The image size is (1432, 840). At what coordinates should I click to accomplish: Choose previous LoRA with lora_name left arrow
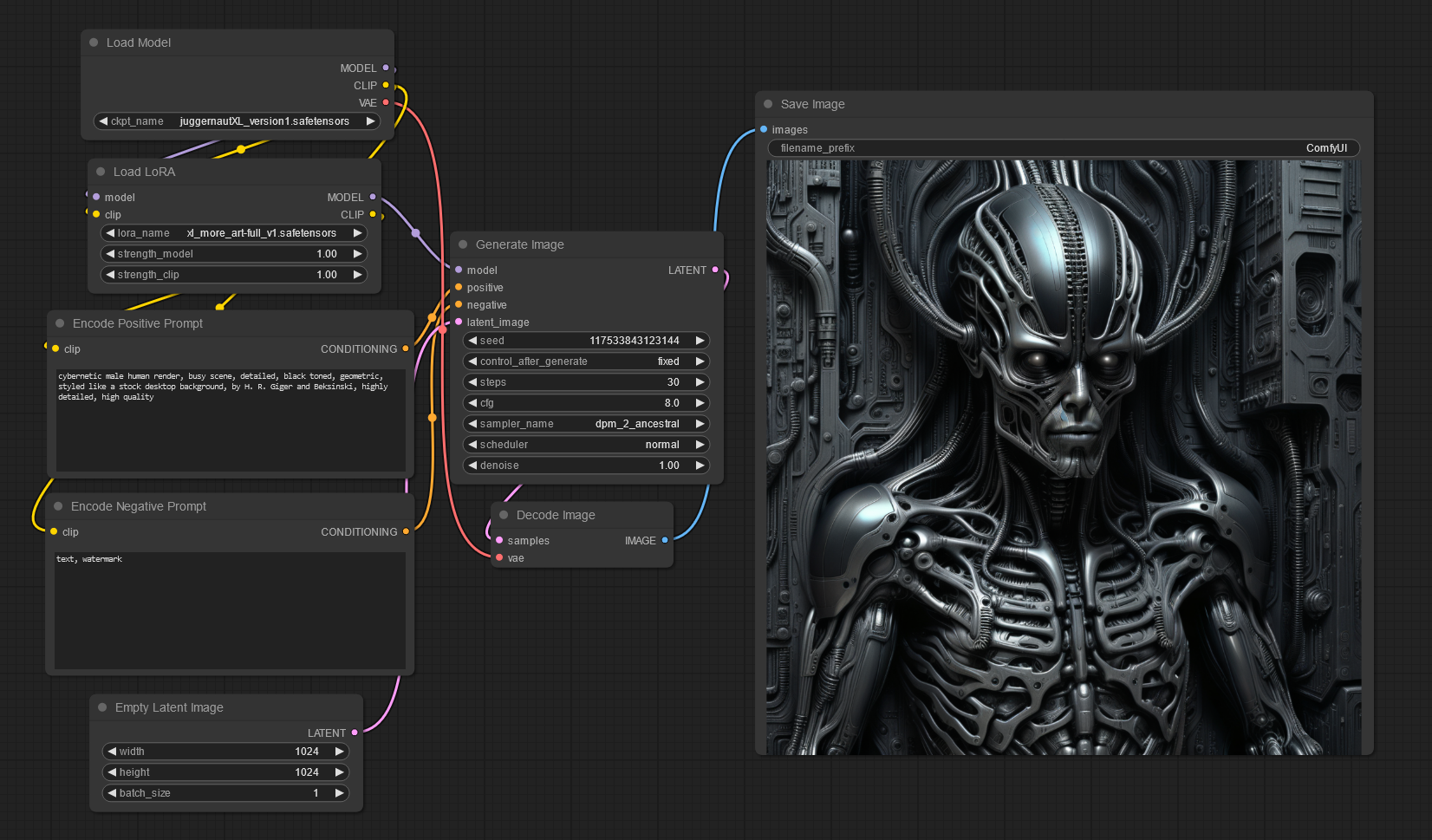[x=110, y=233]
